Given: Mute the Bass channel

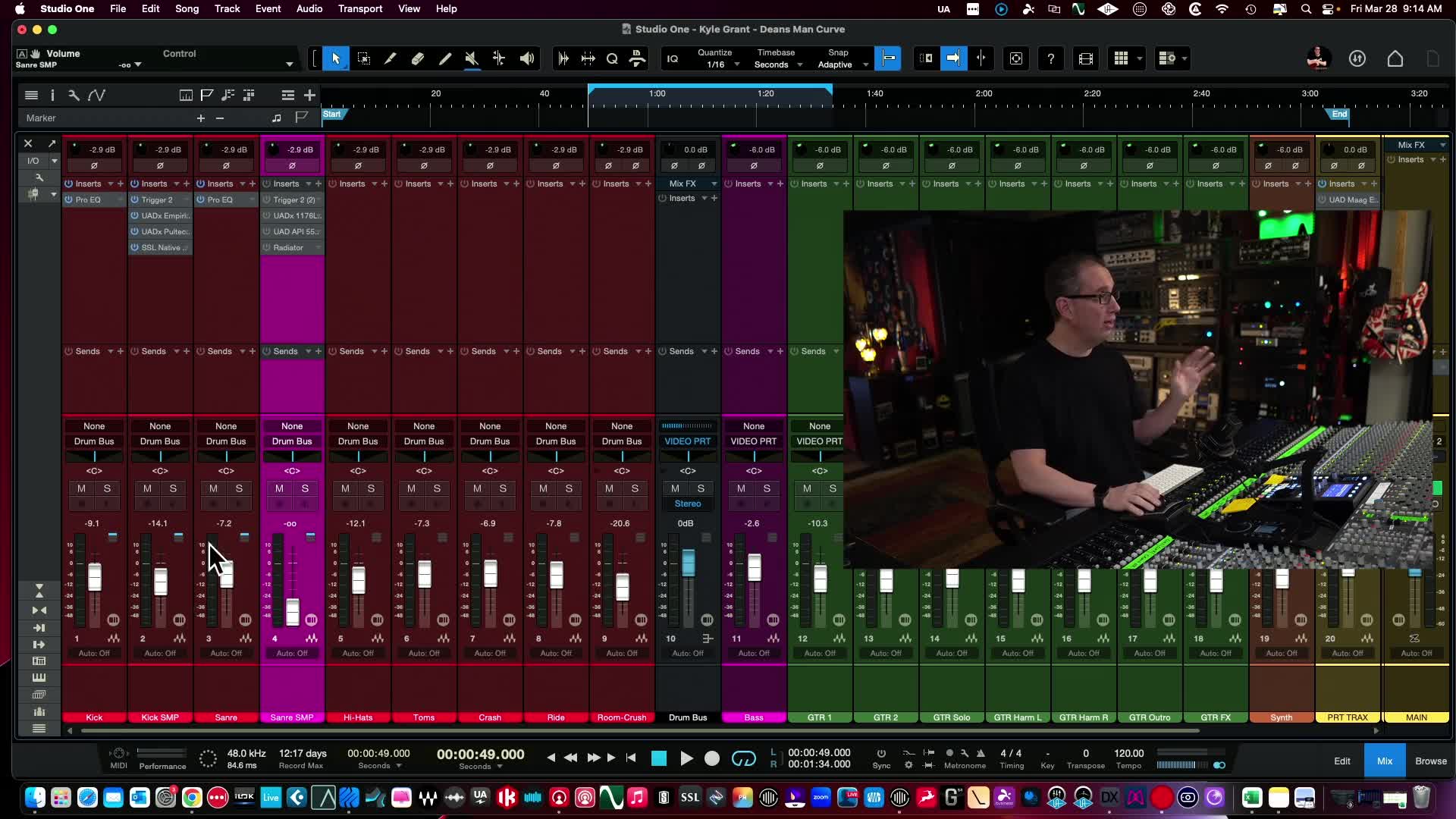Looking at the screenshot, I should tap(741, 488).
